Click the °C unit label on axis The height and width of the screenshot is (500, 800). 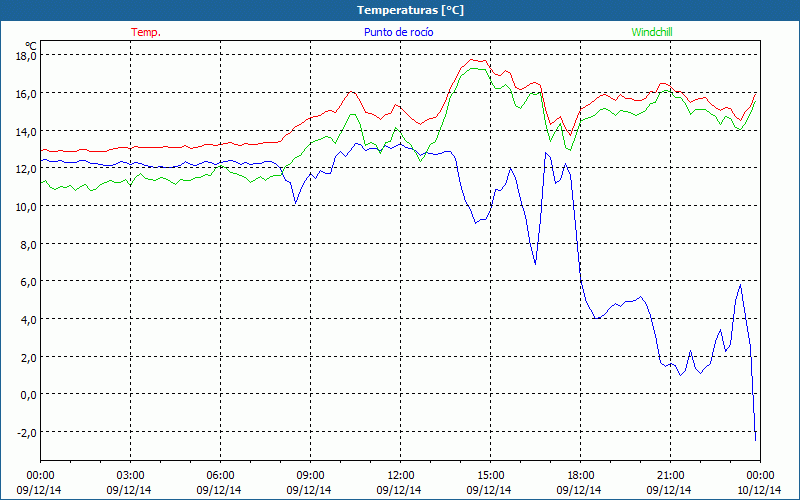tap(31, 45)
